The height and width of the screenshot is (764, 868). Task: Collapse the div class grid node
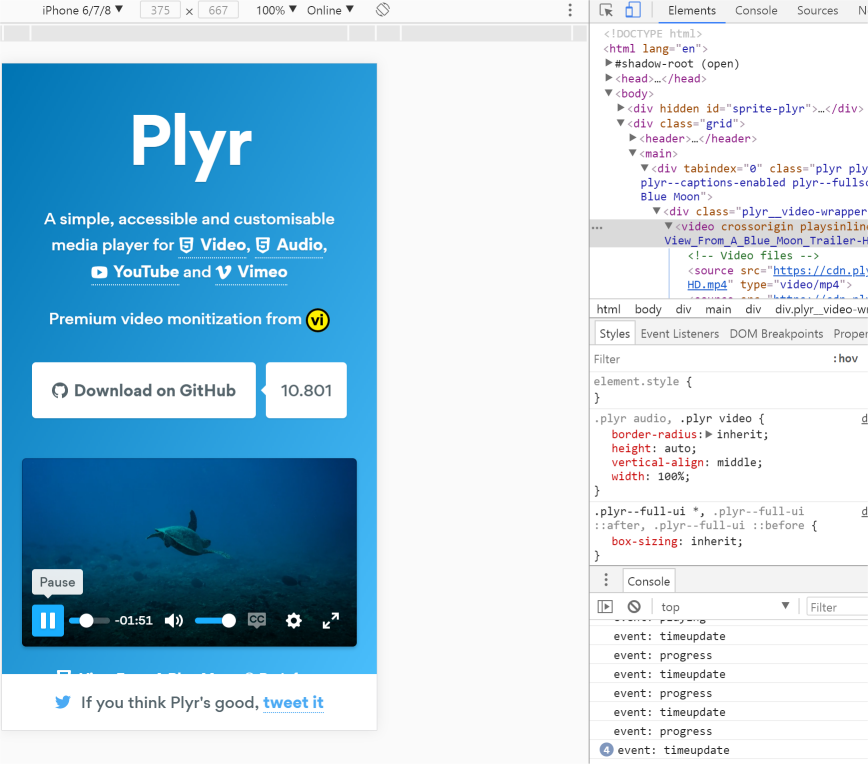[x=621, y=123]
